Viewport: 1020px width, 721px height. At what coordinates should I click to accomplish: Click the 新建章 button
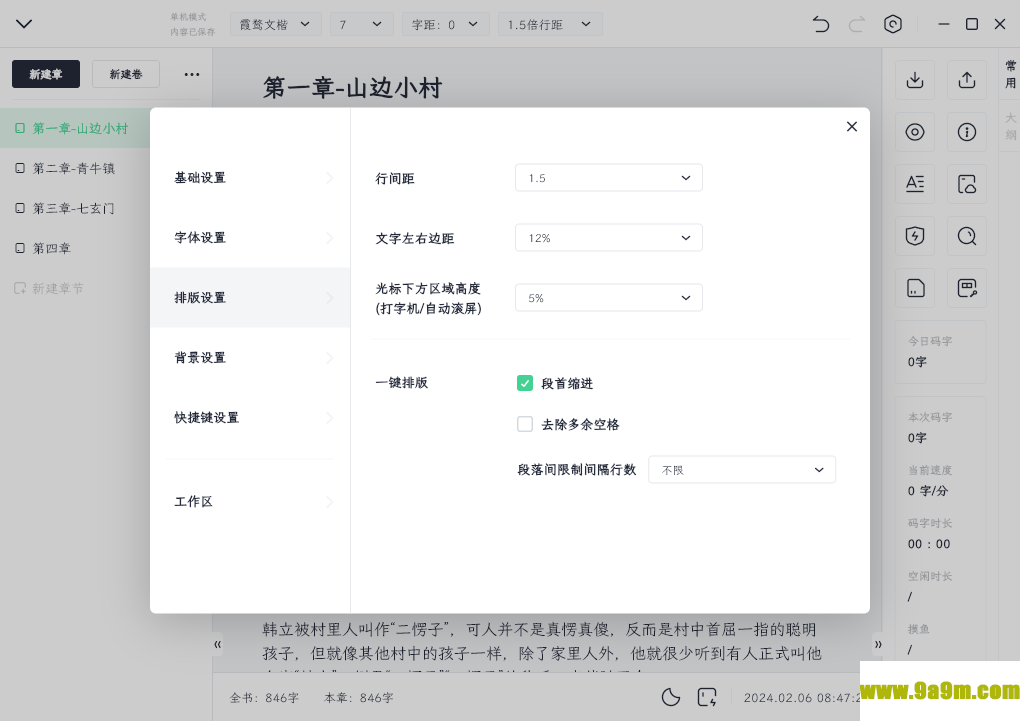pos(46,74)
